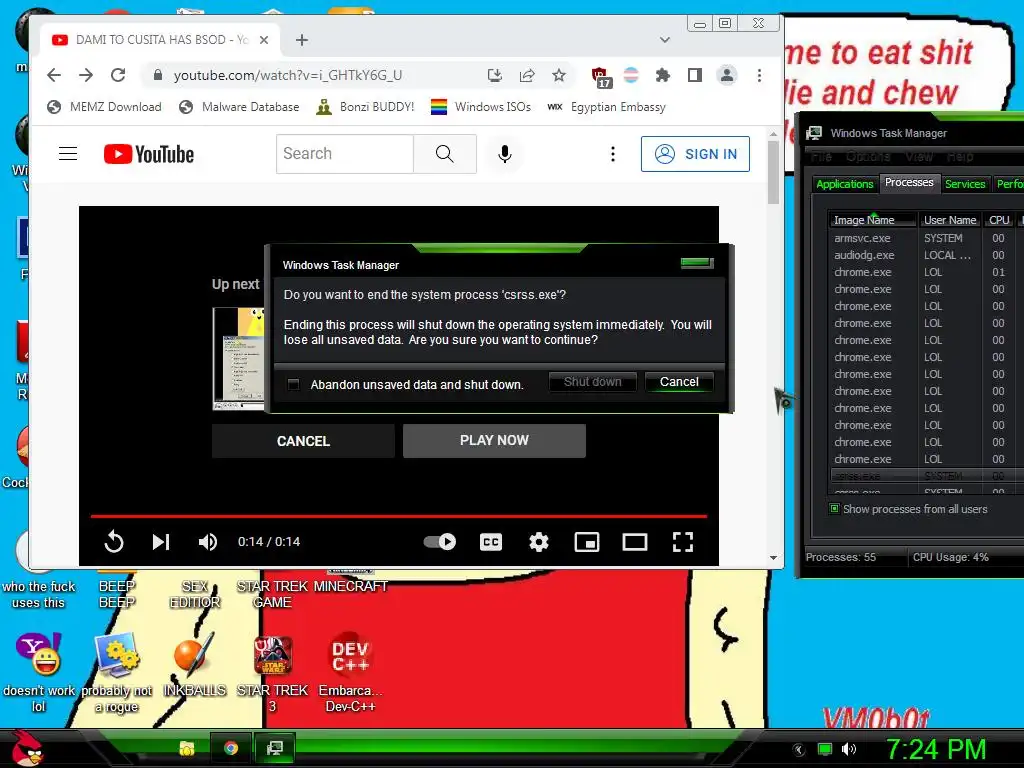Open the Chrome extensions puzzle icon
The height and width of the screenshot is (768, 1024).
[663, 75]
